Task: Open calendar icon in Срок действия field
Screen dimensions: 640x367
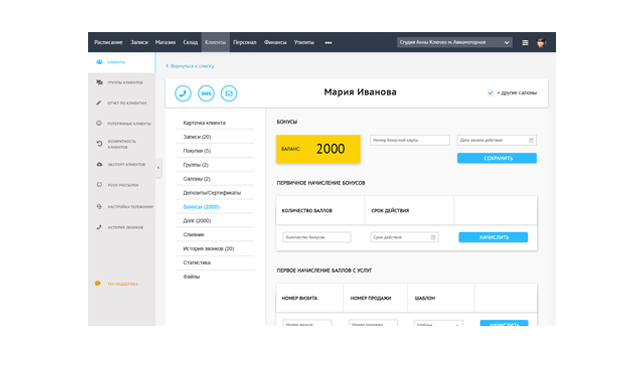Action: click(x=433, y=237)
